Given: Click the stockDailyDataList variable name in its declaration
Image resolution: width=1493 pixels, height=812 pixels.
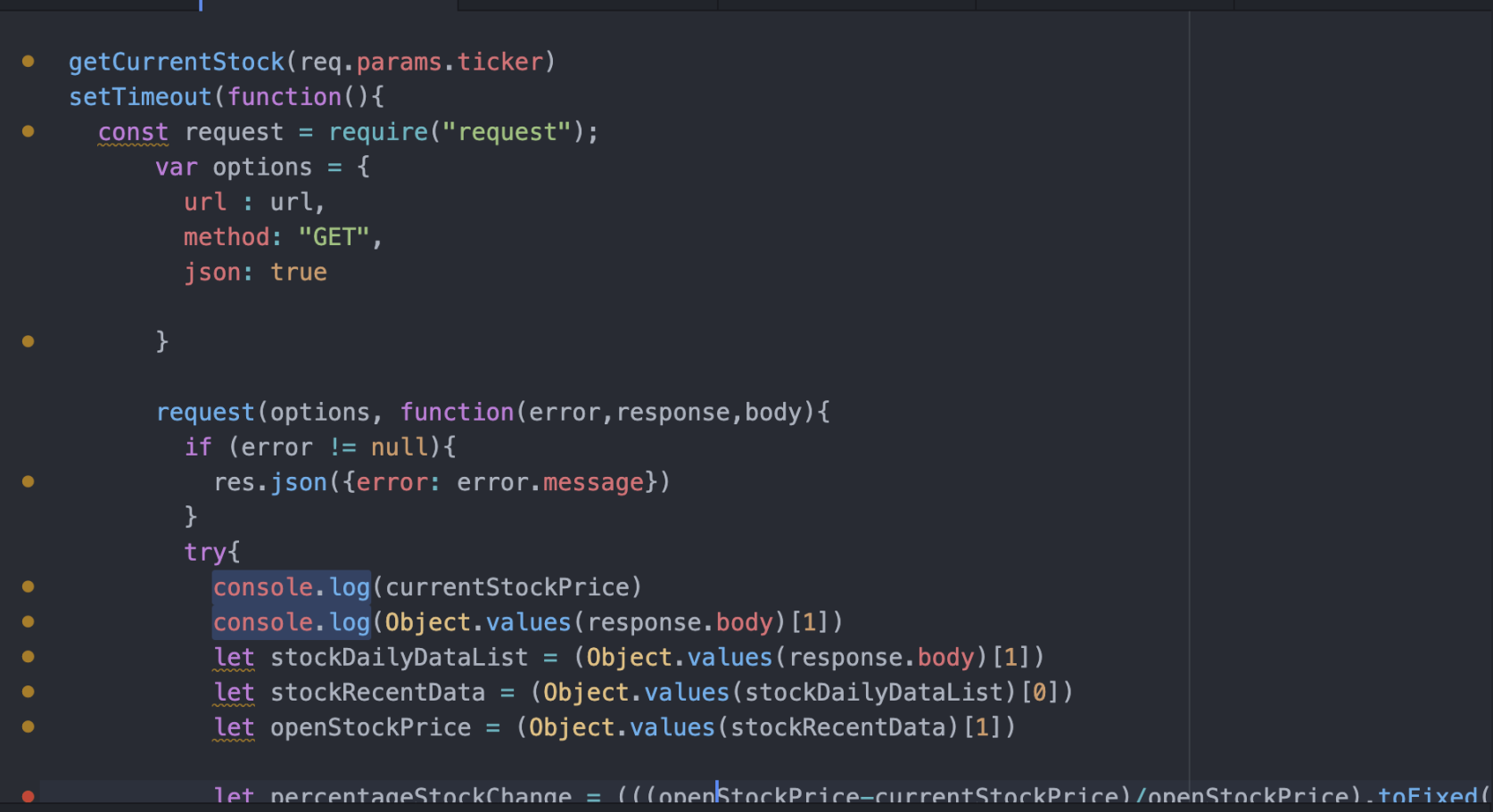Looking at the screenshot, I should 400,658.
